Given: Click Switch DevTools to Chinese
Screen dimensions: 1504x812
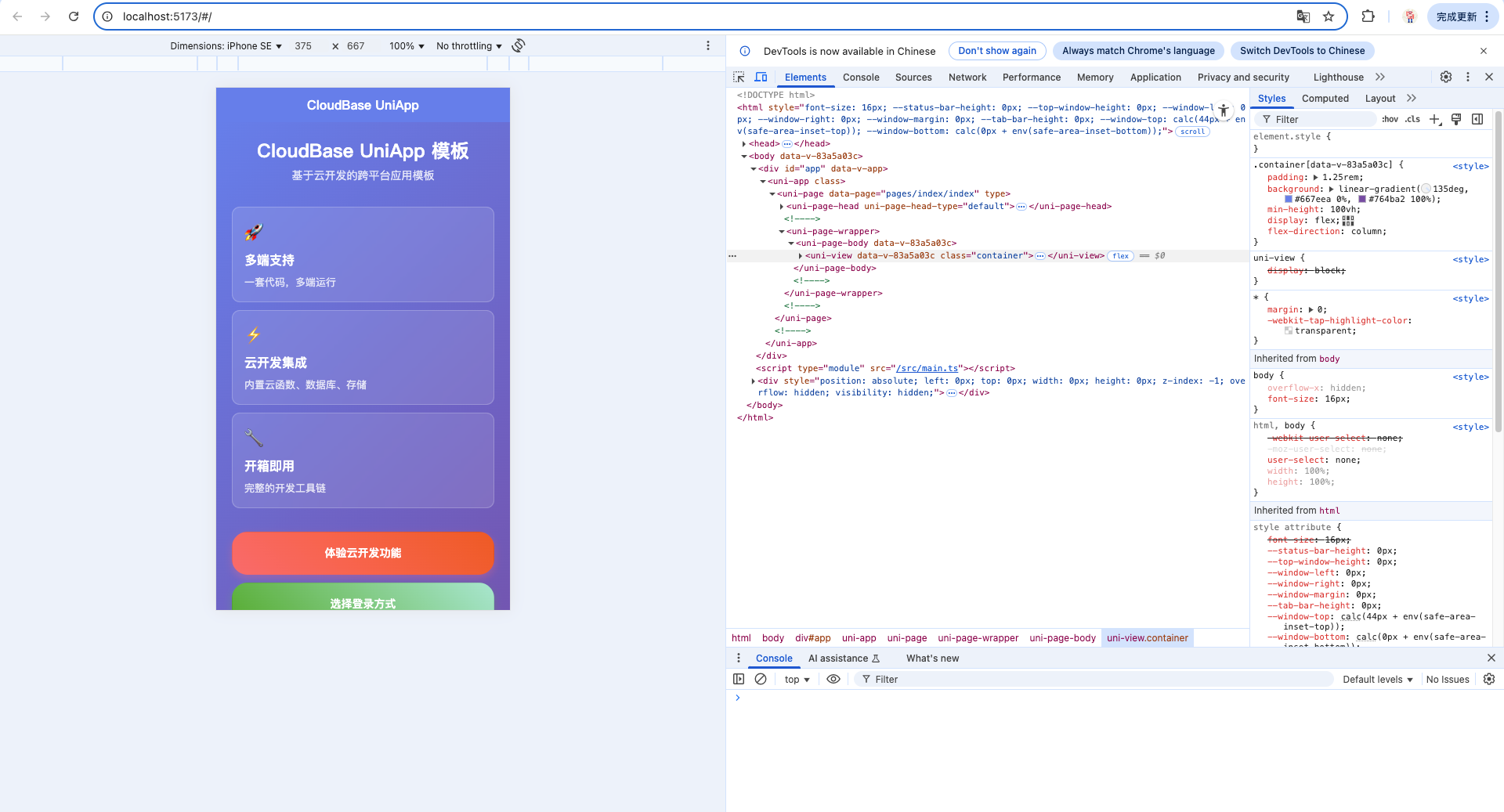Looking at the screenshot, I should [1302, 51].
